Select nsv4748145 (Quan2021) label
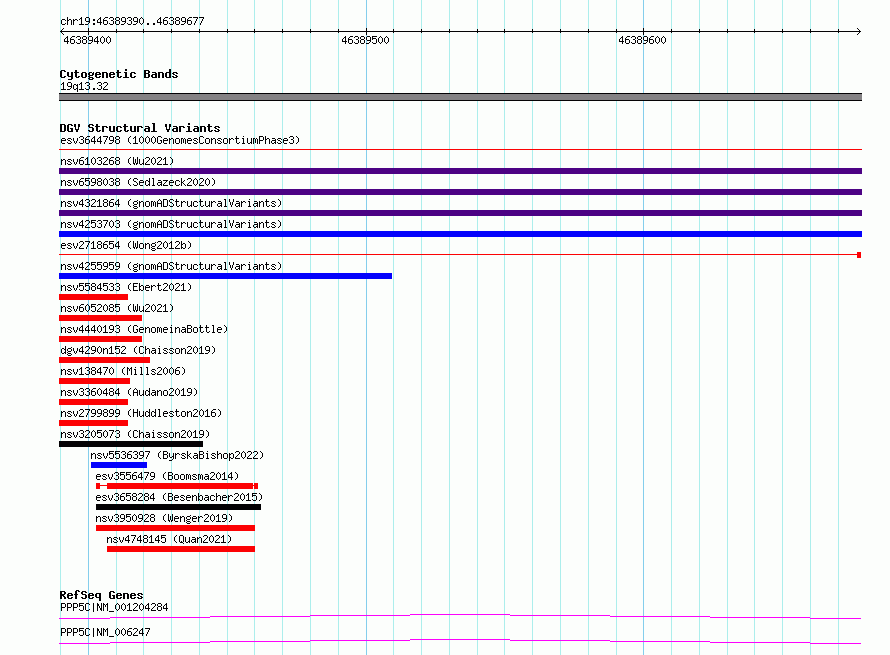 click(169, 539)
